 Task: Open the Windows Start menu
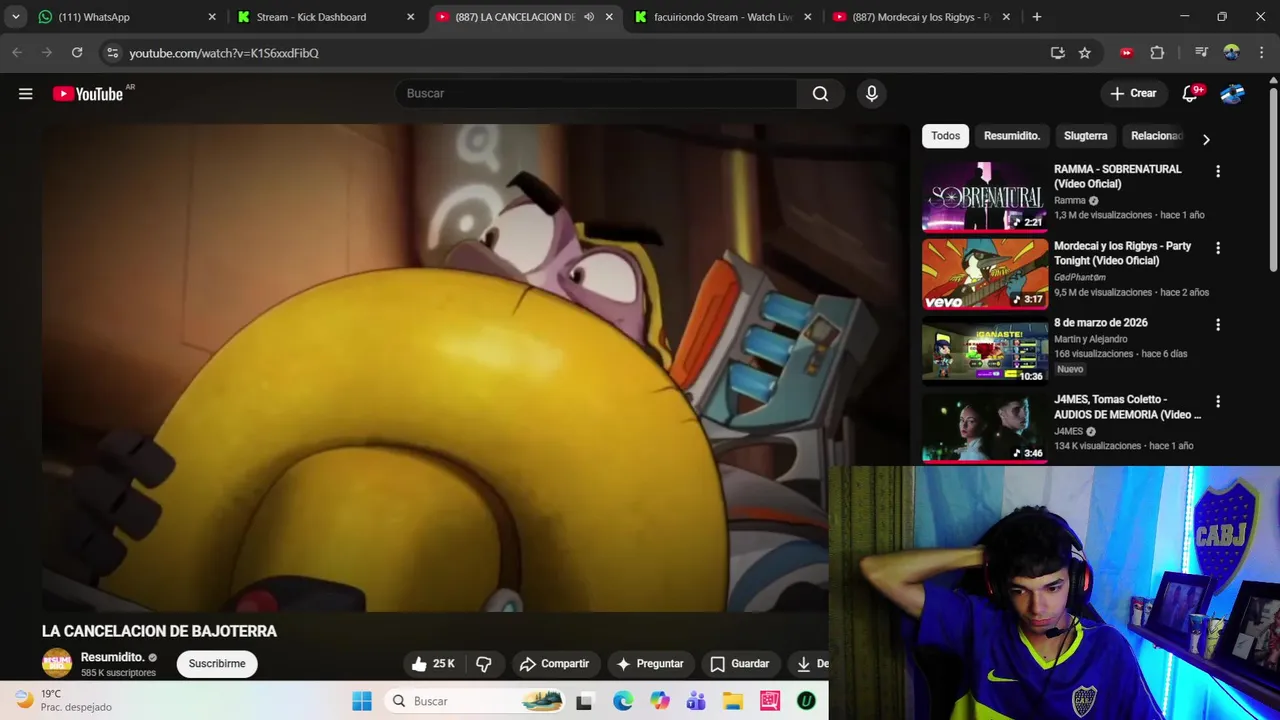[x=362, y=701]
